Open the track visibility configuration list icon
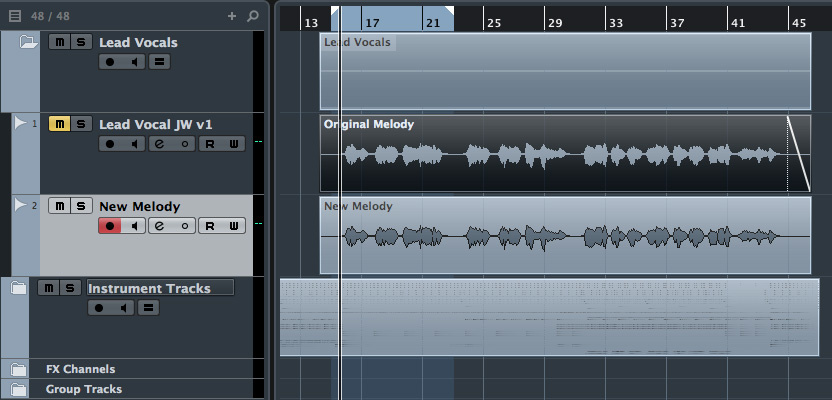Screen dimensions: 832x400 point(15,16)
